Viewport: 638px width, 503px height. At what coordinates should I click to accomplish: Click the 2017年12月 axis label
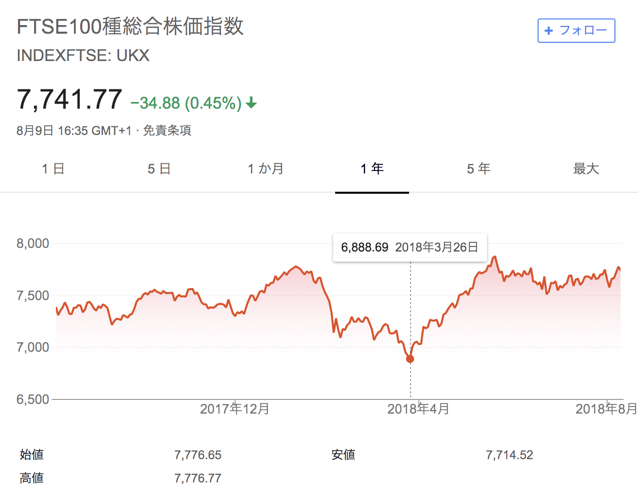(x=235, y=409)
